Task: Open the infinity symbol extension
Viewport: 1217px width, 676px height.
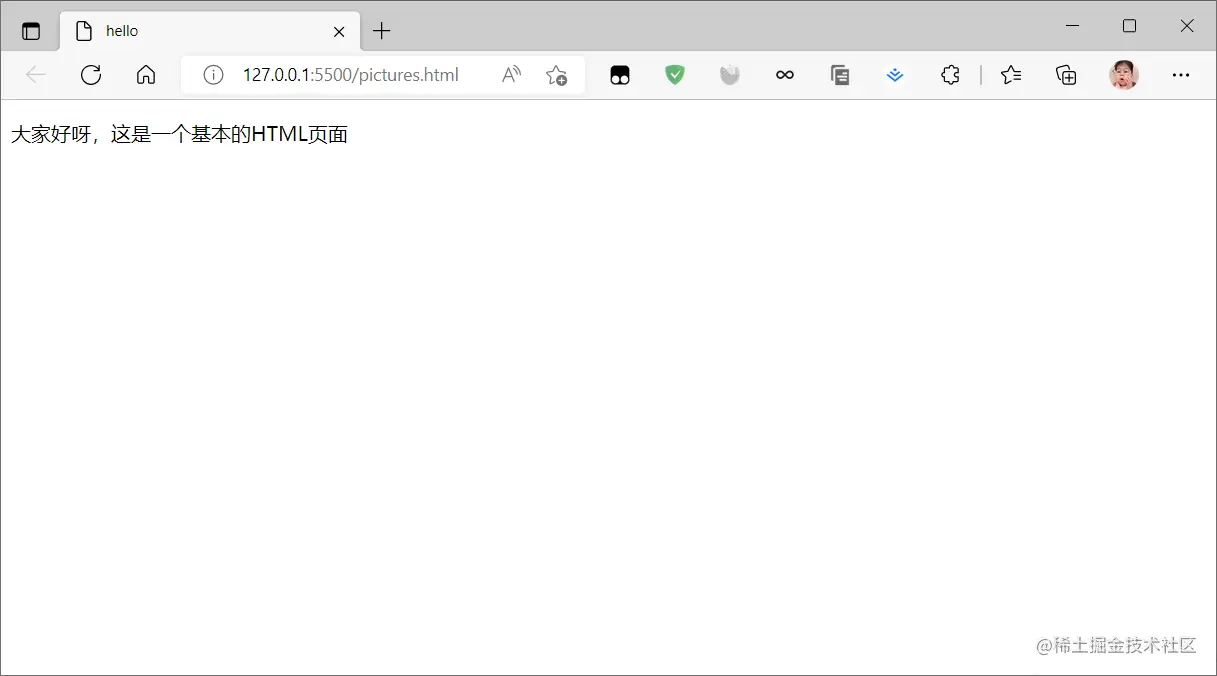Action: [785, 75]
